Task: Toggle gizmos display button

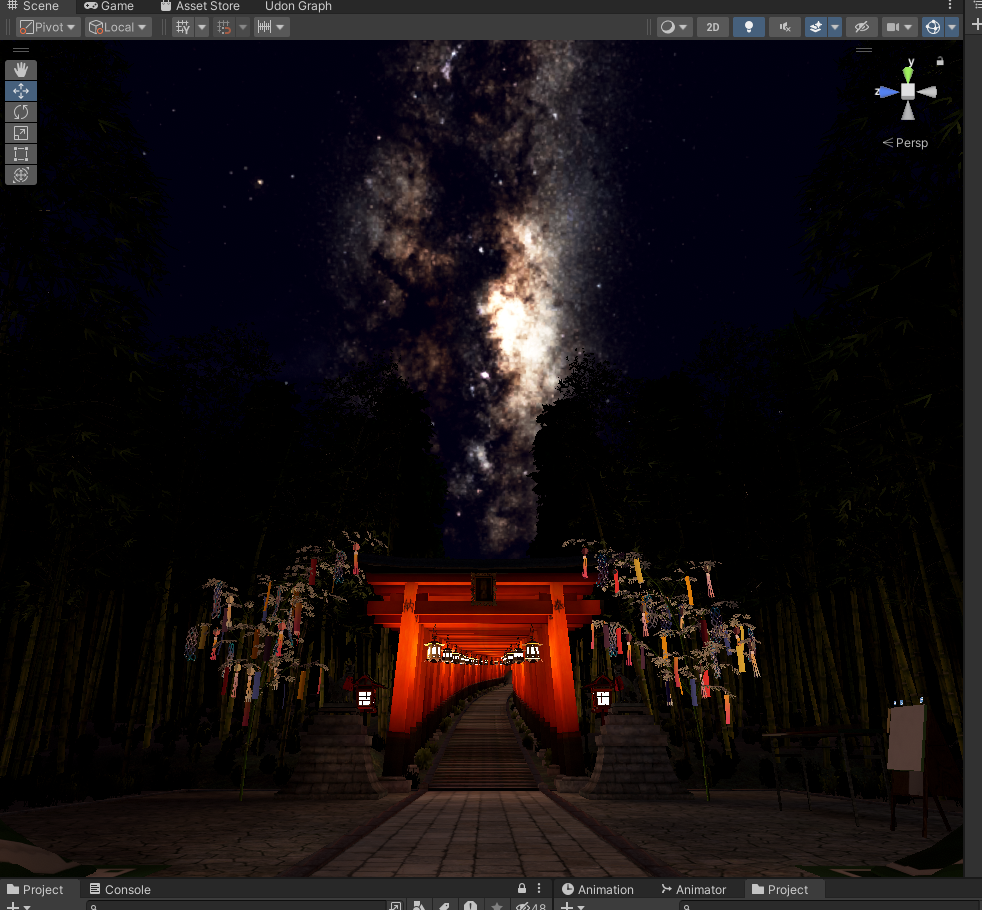Action: 933,27
